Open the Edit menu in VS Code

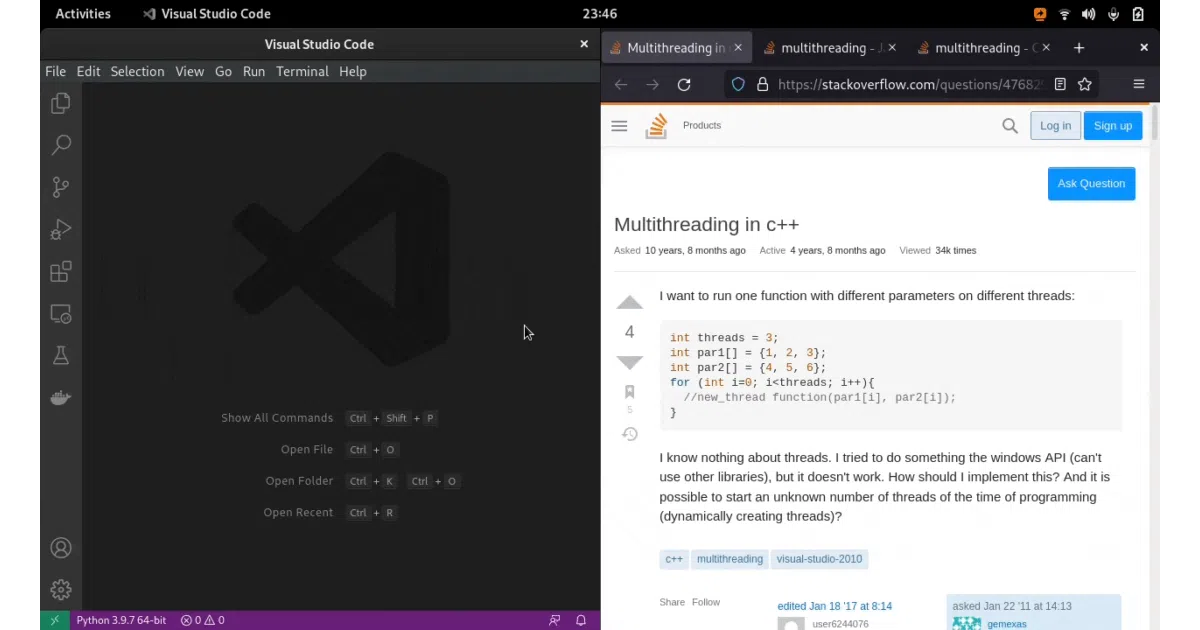click(88, 71)
